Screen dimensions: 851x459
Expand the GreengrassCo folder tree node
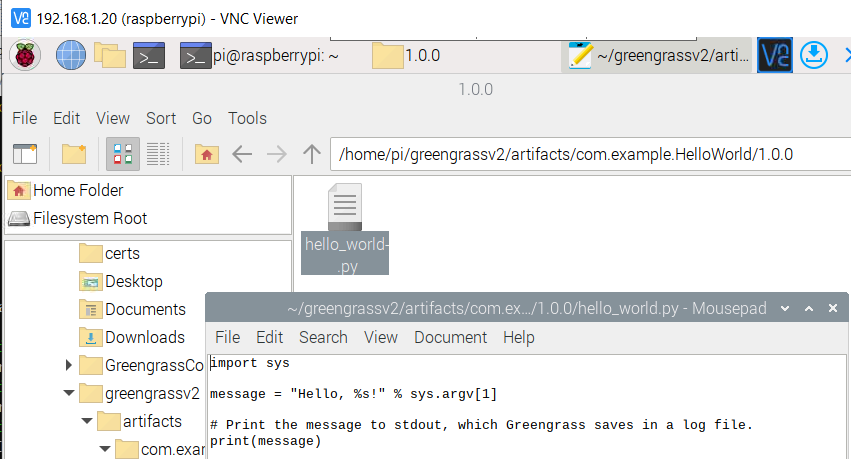(68, 365)
